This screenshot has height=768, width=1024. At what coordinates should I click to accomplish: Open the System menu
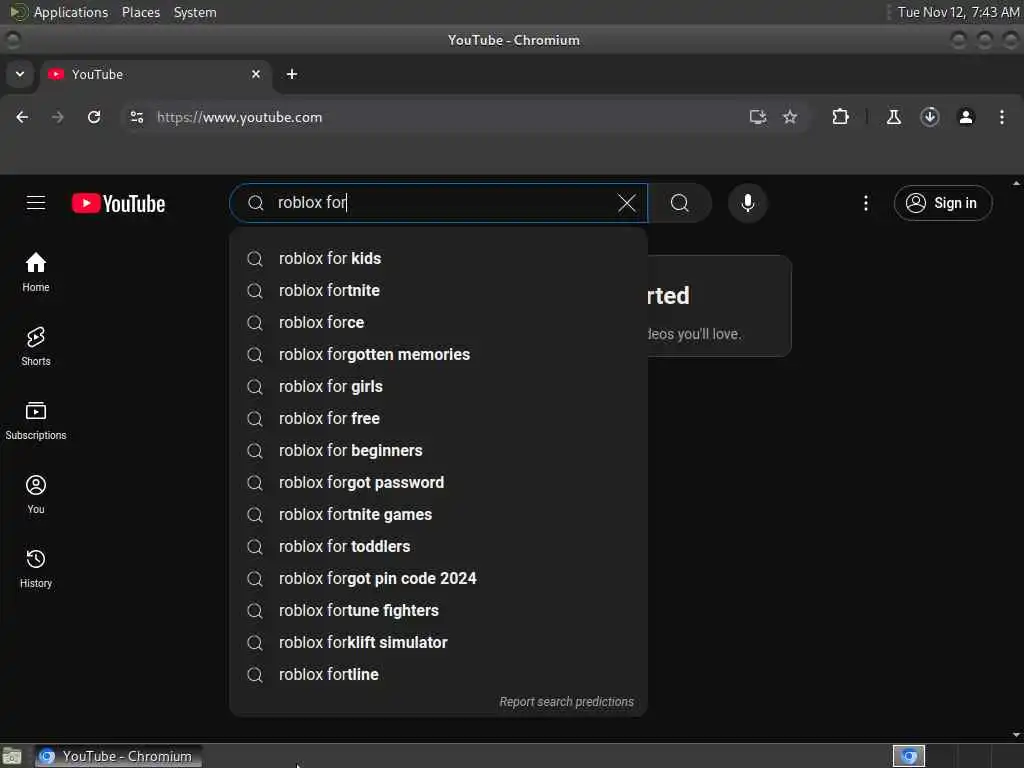coord(195,12)
